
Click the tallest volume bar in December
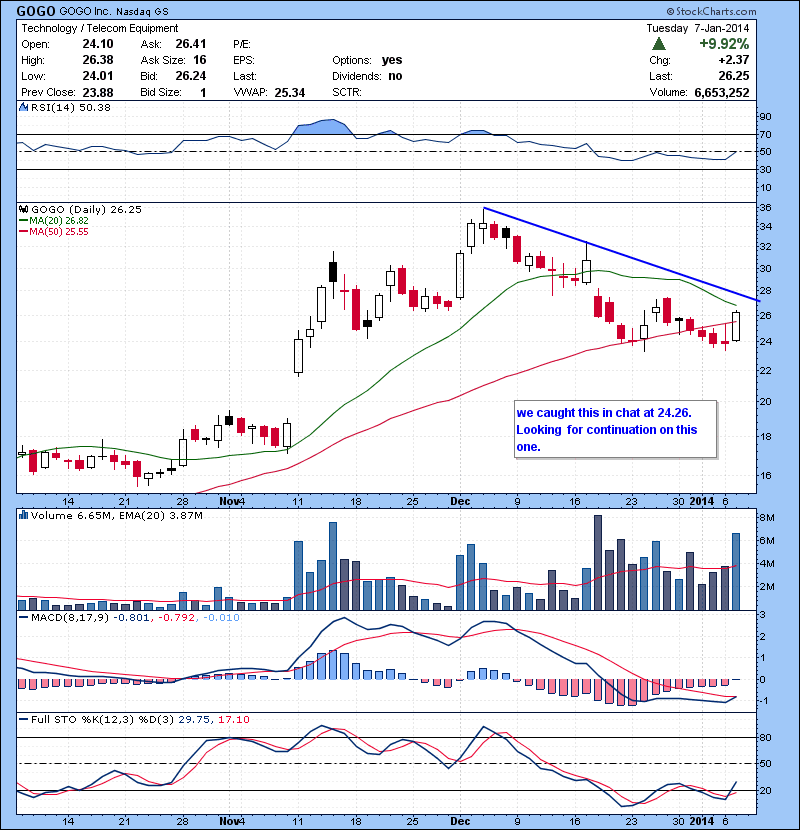[x=598, y=562]
